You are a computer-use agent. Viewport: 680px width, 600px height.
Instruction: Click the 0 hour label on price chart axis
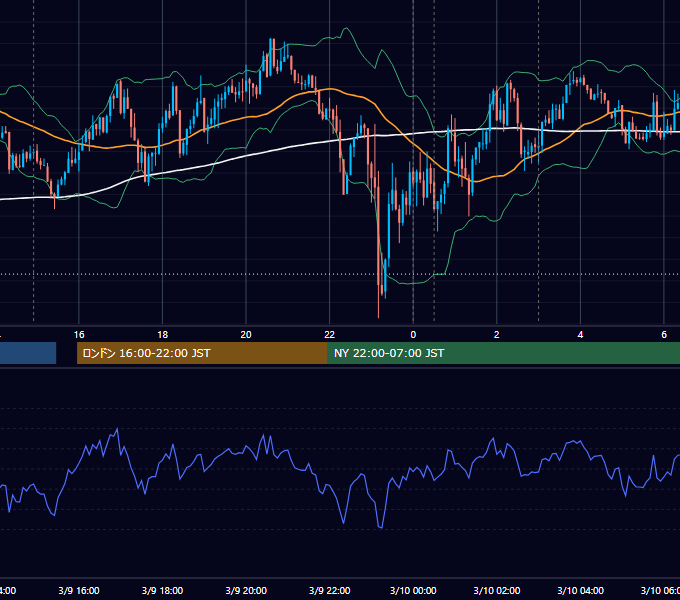pyautogui.click(x=413, y=335)
